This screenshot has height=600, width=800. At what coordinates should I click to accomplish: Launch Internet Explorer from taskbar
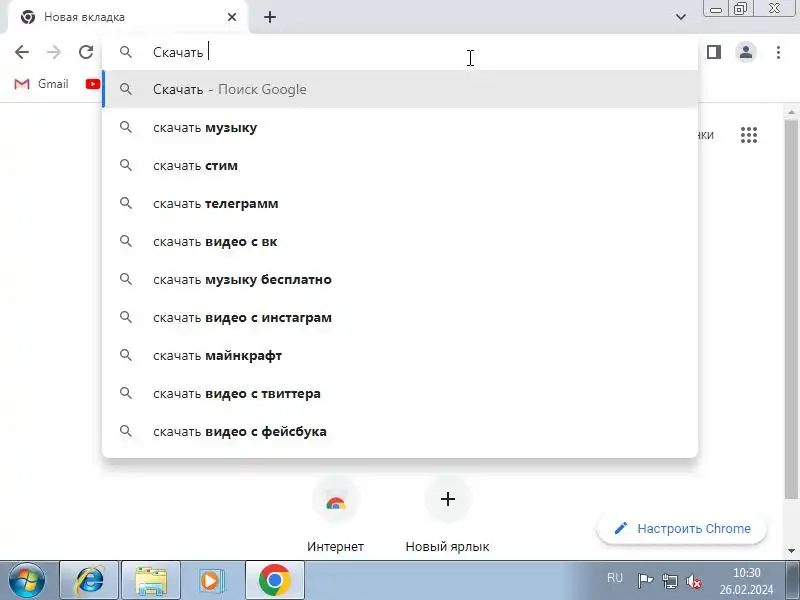click(89, 580)
